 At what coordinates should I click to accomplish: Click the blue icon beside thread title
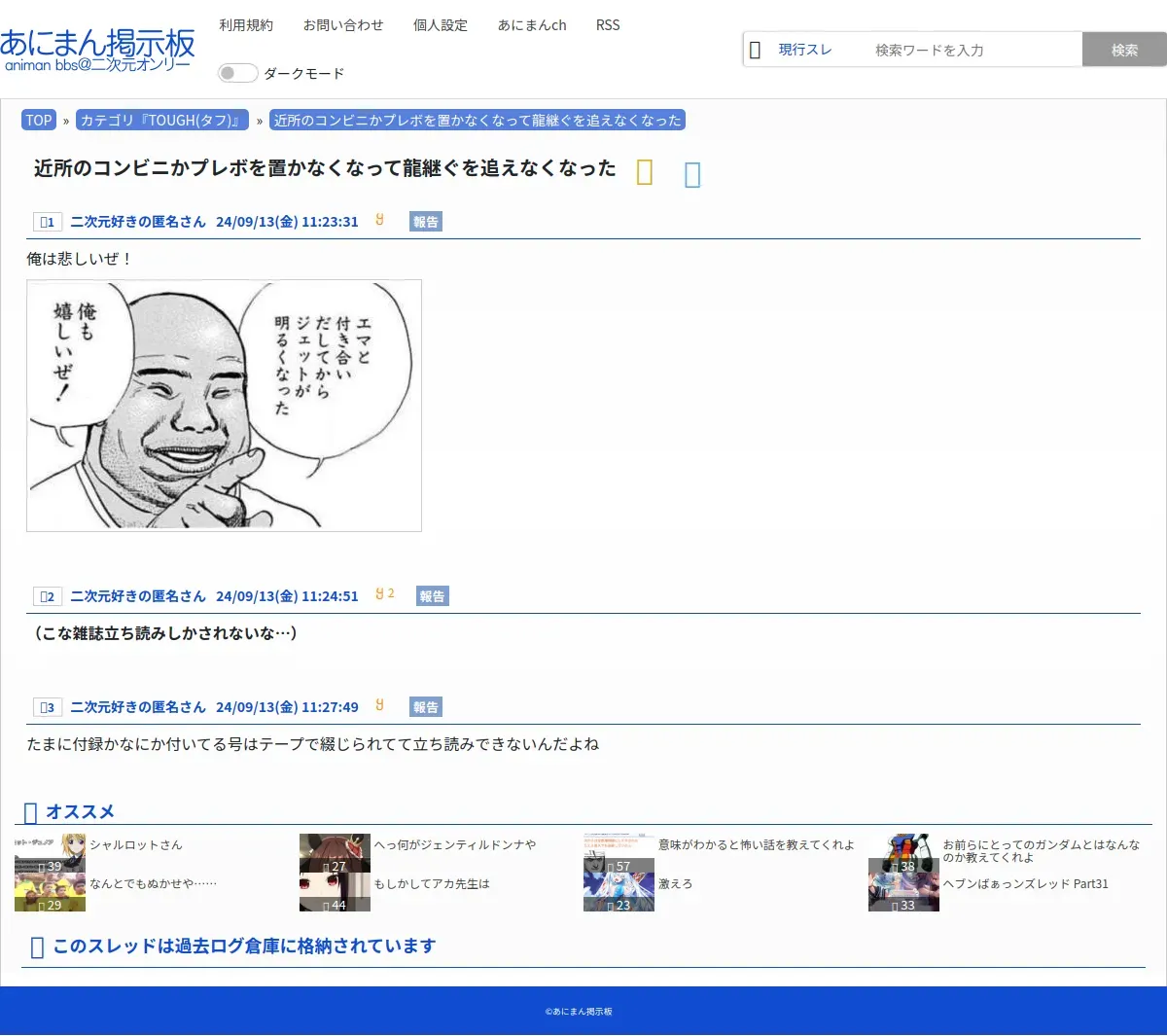click(x=692, y=174)
